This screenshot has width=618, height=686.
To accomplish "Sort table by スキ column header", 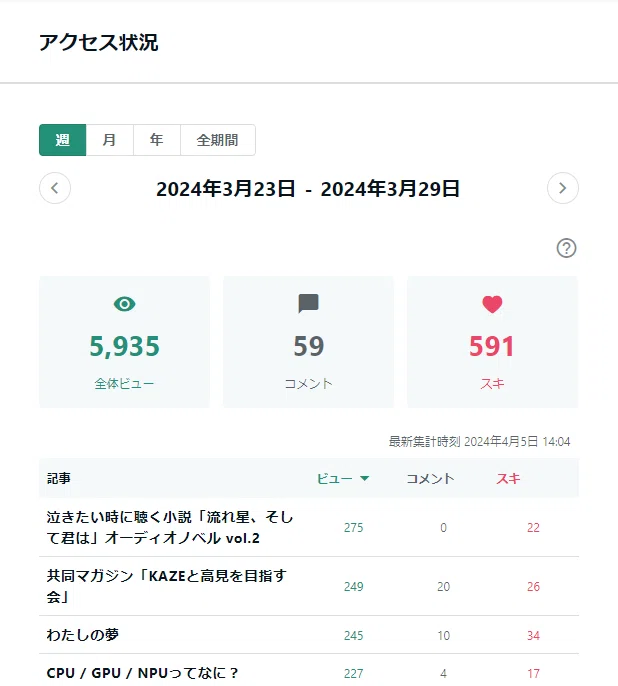I will pyautogui.click(x=508, y=479).
